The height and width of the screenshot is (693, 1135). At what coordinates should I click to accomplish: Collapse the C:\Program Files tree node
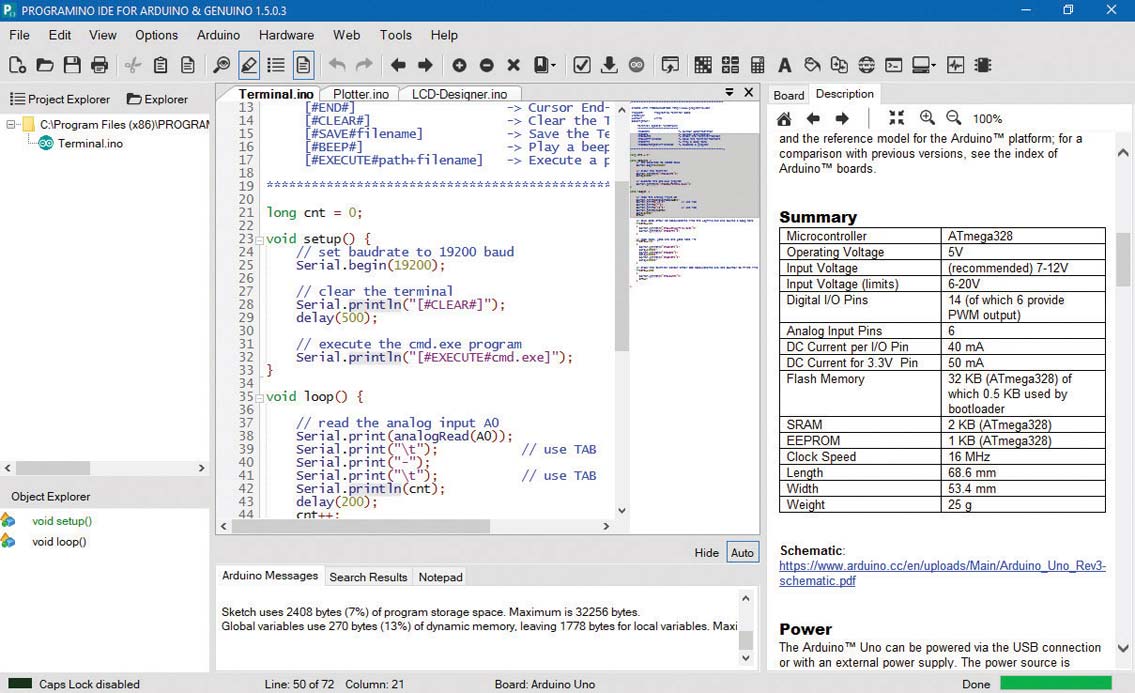tap(12, 125)
